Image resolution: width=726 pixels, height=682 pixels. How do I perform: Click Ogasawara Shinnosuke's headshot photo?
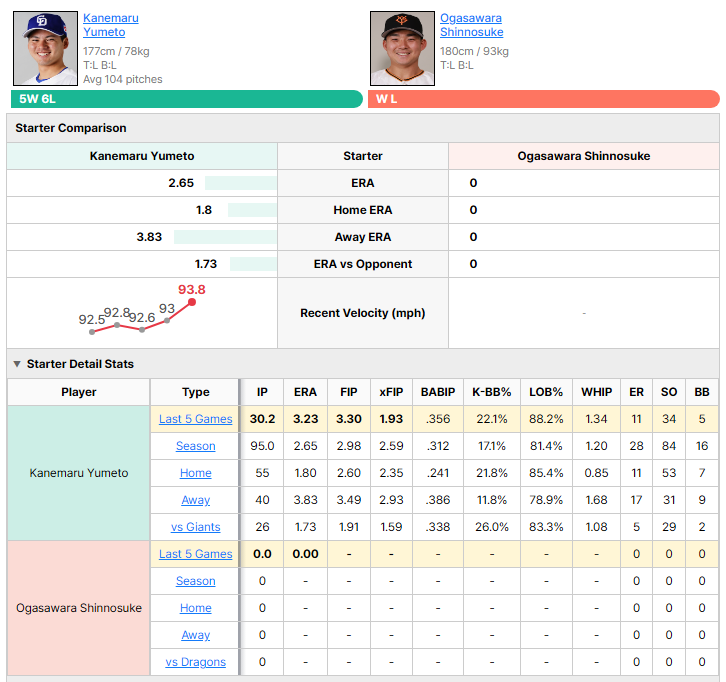(402, 49)
